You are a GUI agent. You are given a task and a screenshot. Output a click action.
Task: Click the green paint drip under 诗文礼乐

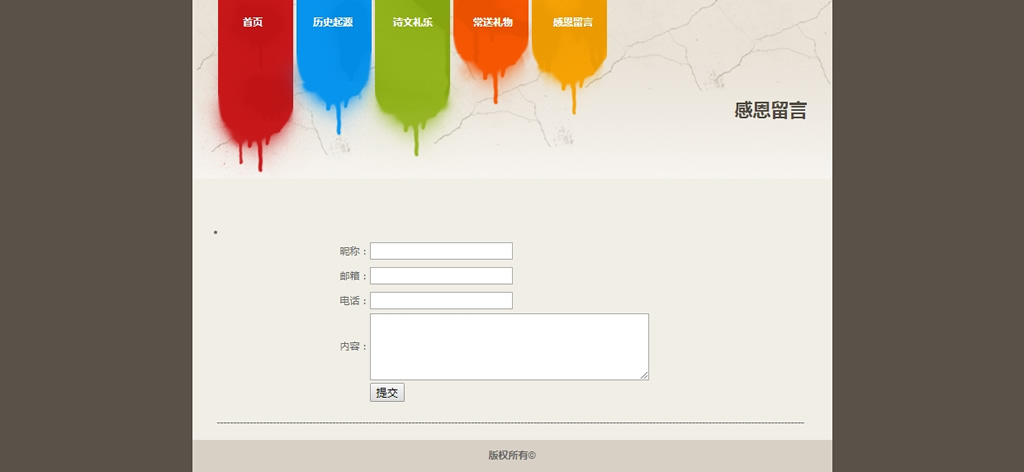pos(416,140)
